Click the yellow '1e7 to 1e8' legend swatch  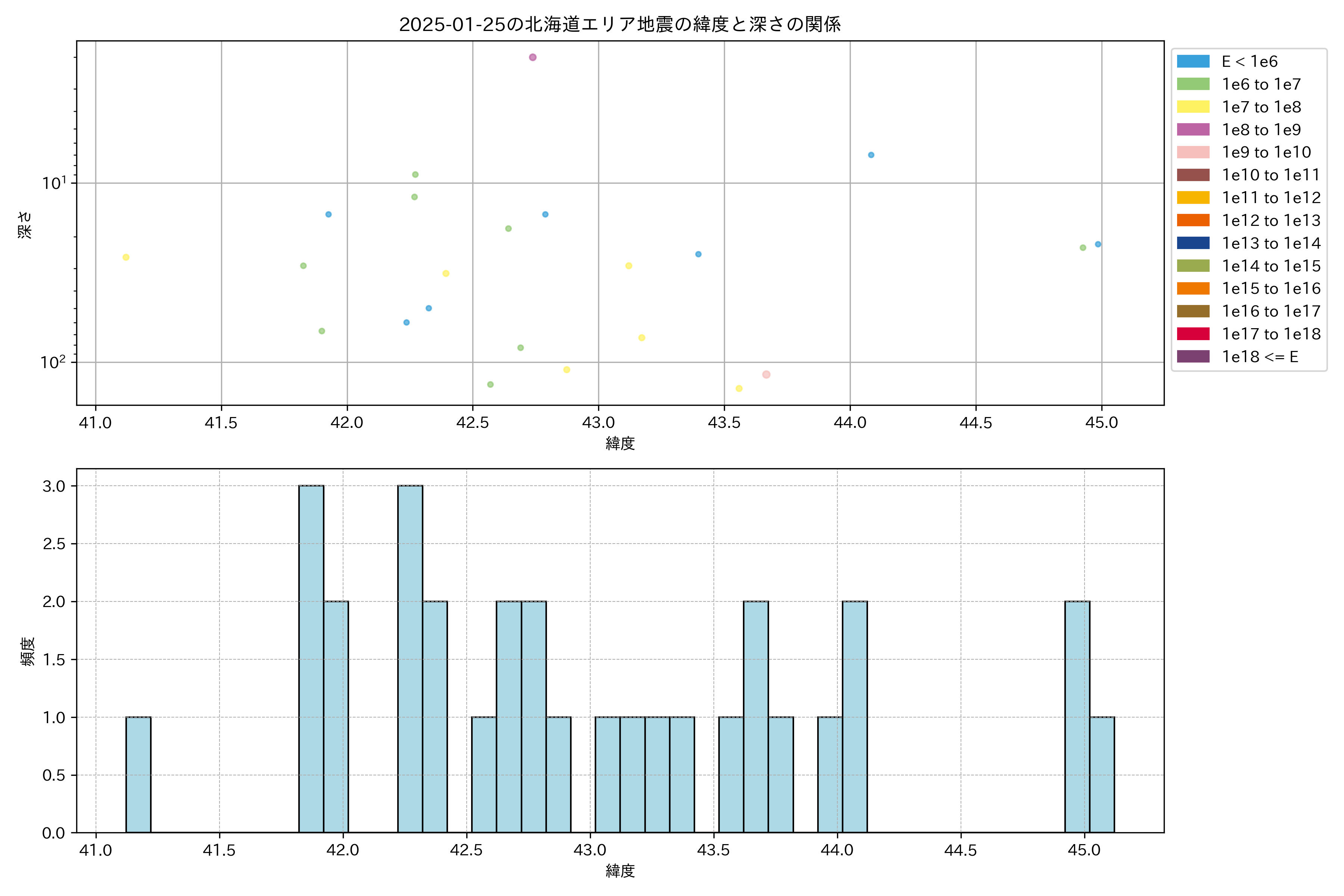(1193, 107)
